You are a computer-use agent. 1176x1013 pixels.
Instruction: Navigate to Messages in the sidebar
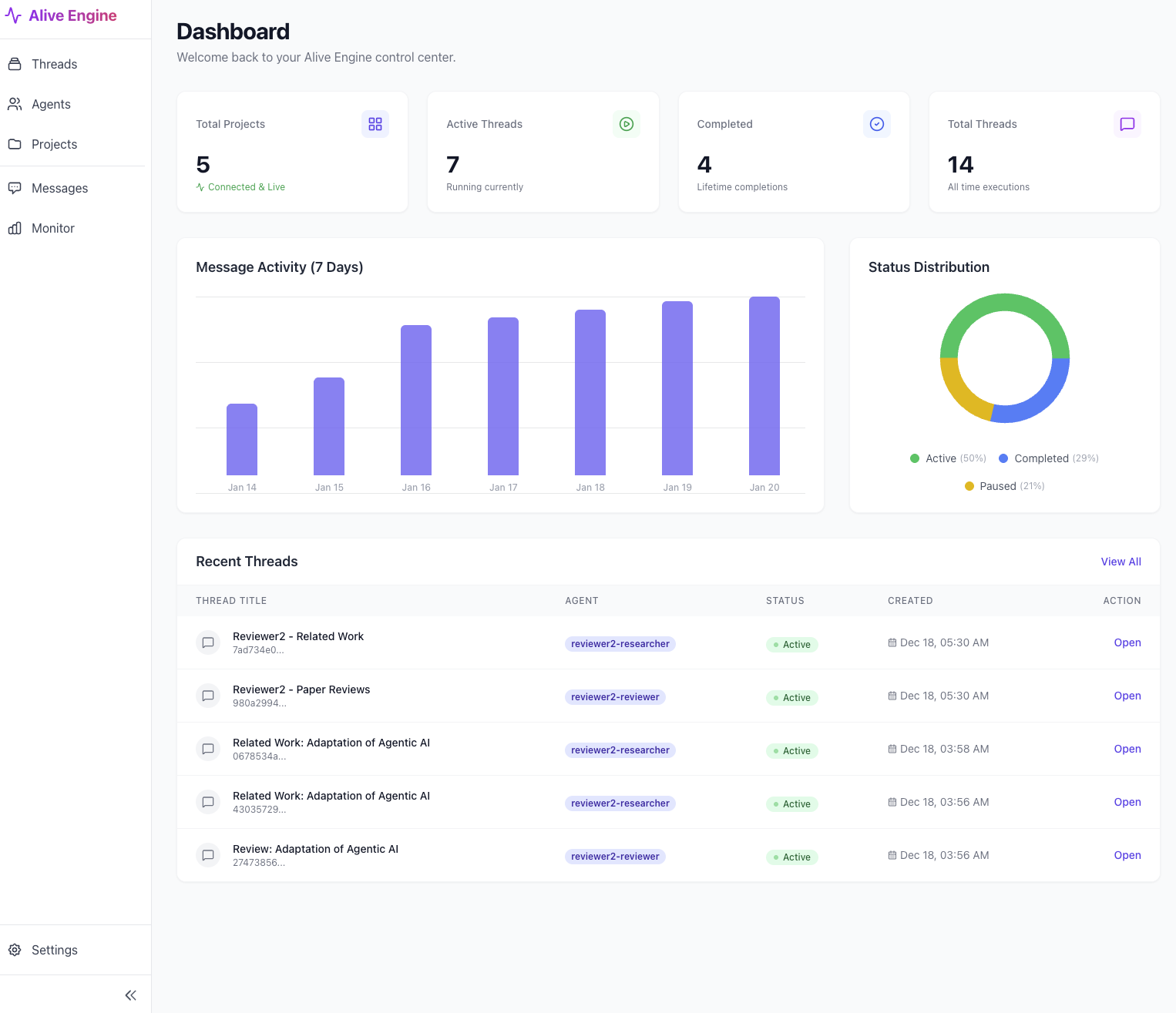click(x=59, y=188)
